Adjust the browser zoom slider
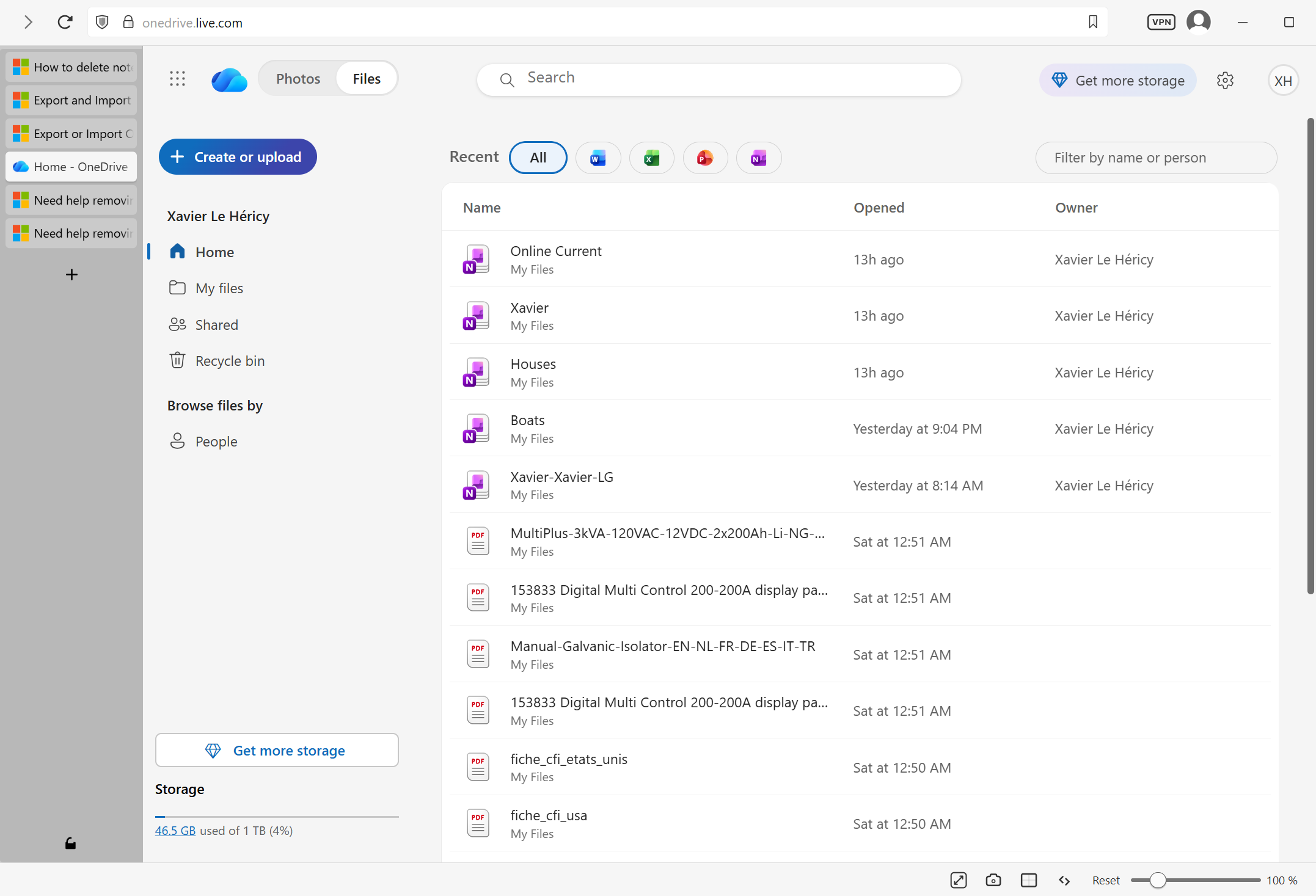 click(x=1157, y=880)
